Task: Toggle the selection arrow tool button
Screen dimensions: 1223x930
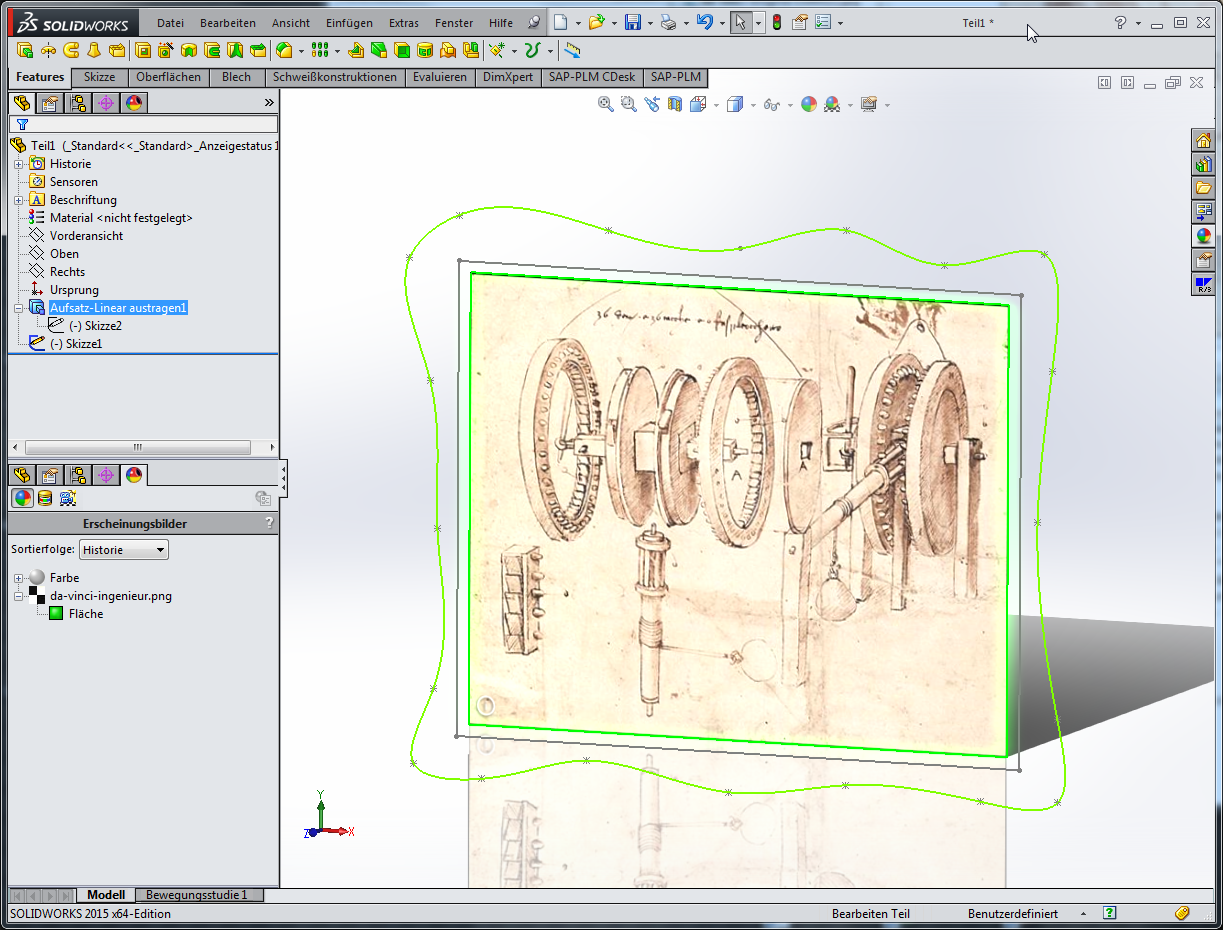Action: click(x=741, y=22)
